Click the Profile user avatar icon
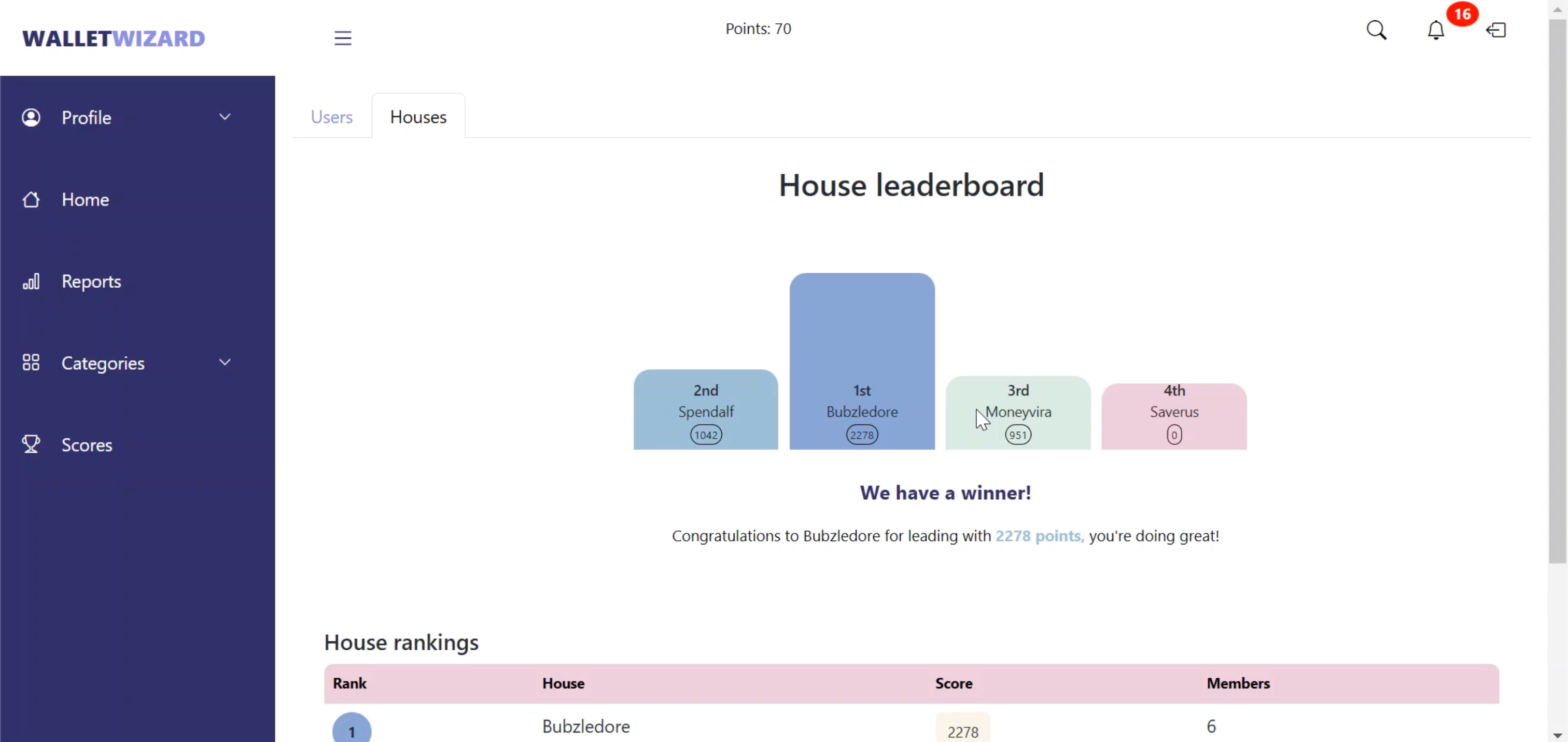1568x742 pixels. 31,117
